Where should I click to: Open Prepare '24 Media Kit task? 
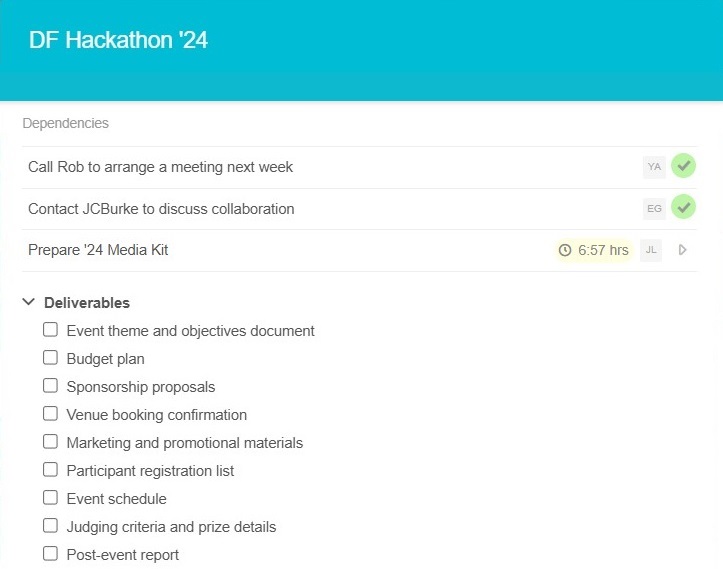pyautogui.click(x=98, y=250)
